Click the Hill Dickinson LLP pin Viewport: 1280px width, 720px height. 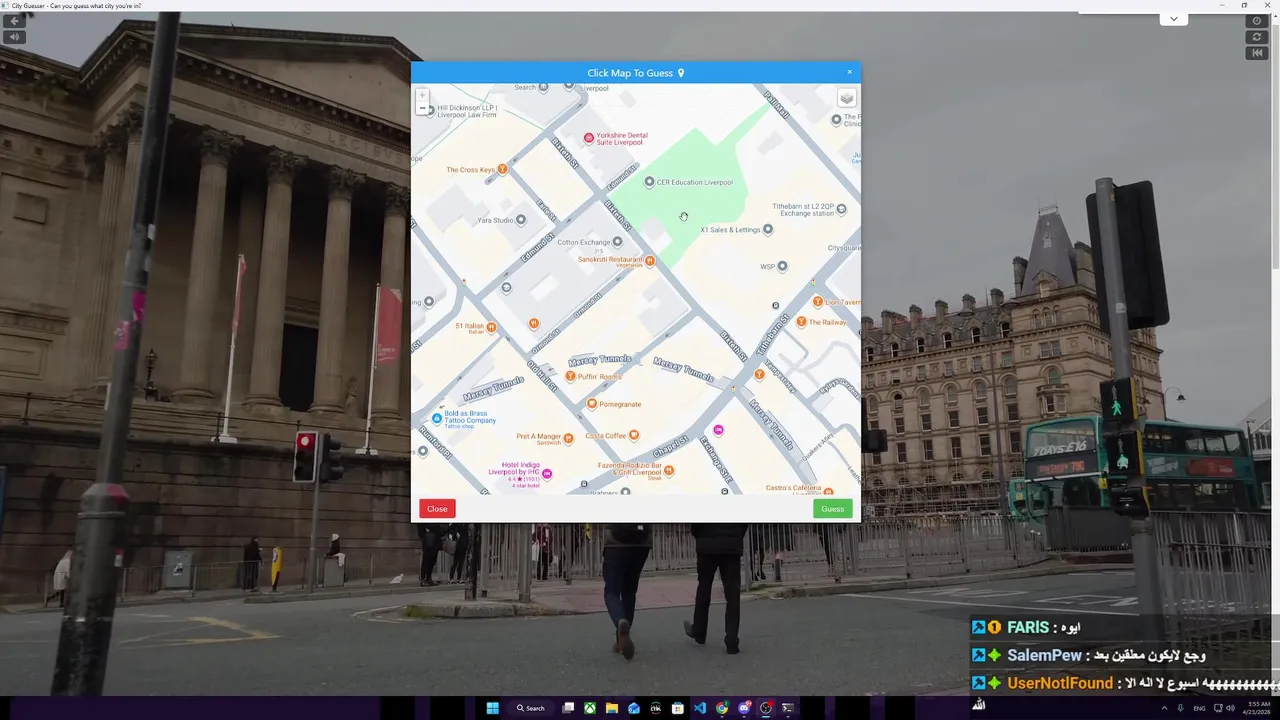pyautogui.click(x=430, y=111)
